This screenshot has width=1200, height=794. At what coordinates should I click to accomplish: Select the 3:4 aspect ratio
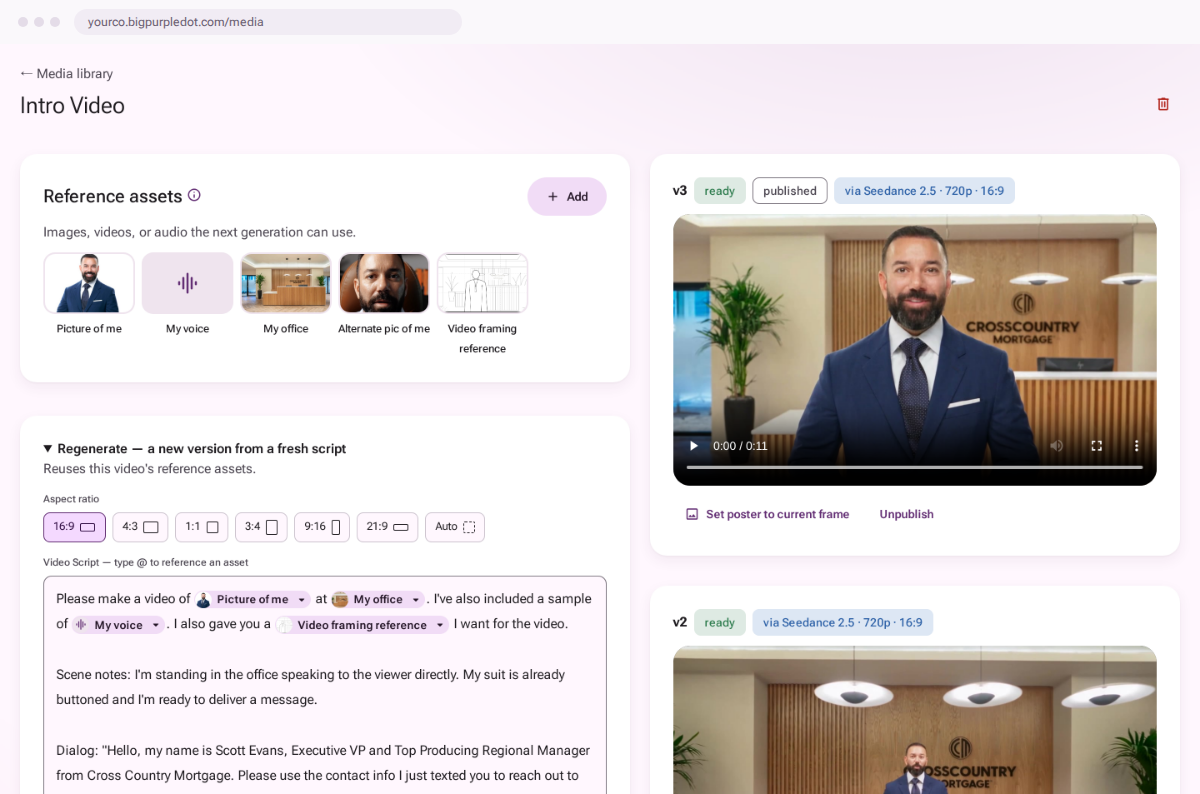coord(261,527)
